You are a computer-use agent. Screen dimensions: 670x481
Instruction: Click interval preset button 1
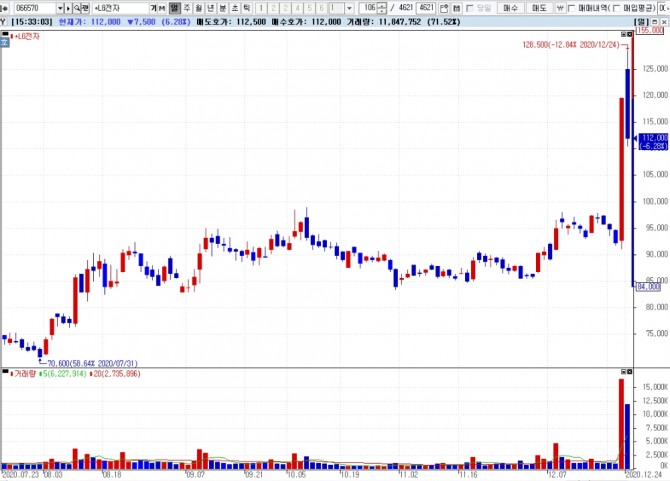[261, 8]
